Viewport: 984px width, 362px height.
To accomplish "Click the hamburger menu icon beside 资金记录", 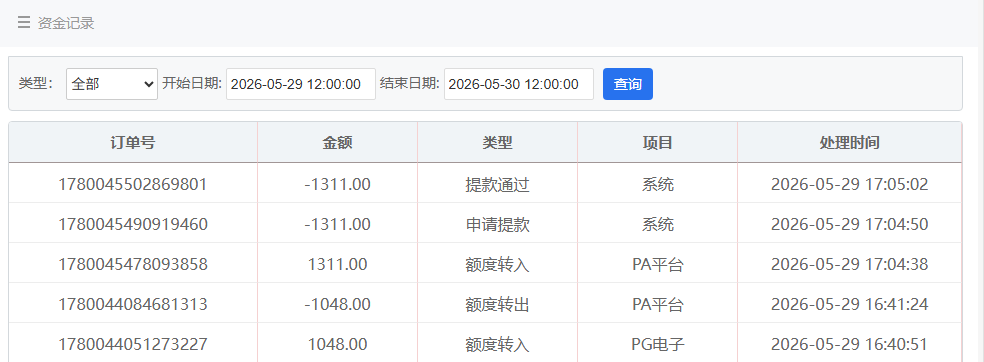I will (x=24, y=23).
